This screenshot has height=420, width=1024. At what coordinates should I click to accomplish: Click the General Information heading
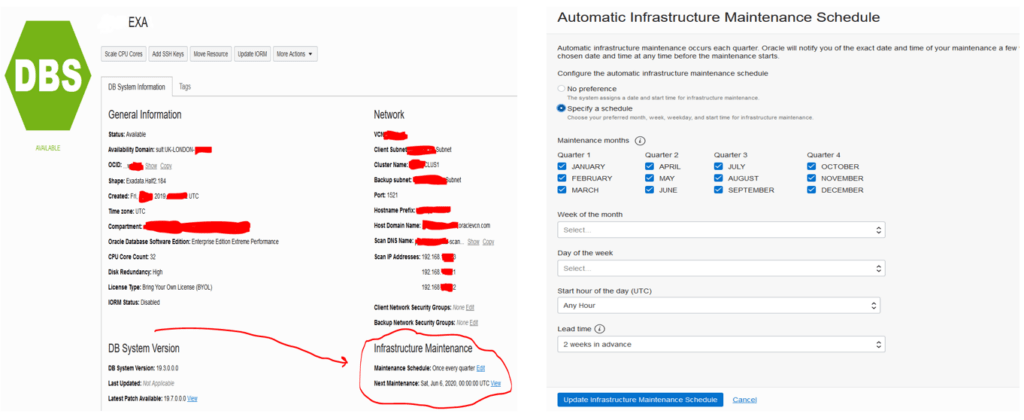click(x=144, y=114)
